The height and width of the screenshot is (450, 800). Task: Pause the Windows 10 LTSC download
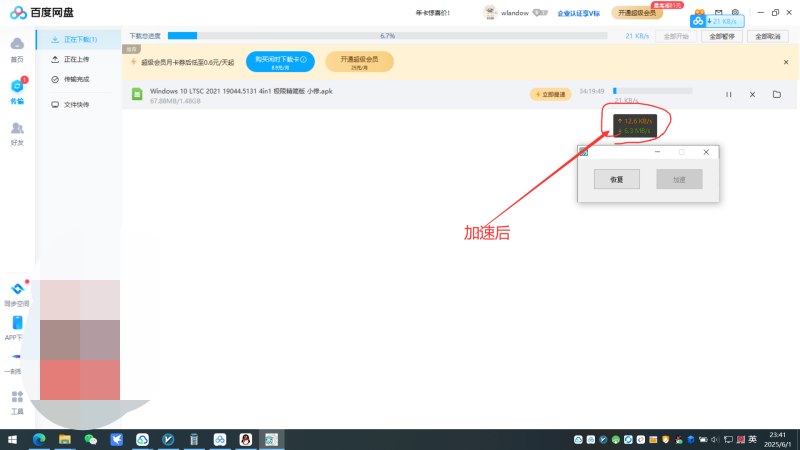point(728,95)
